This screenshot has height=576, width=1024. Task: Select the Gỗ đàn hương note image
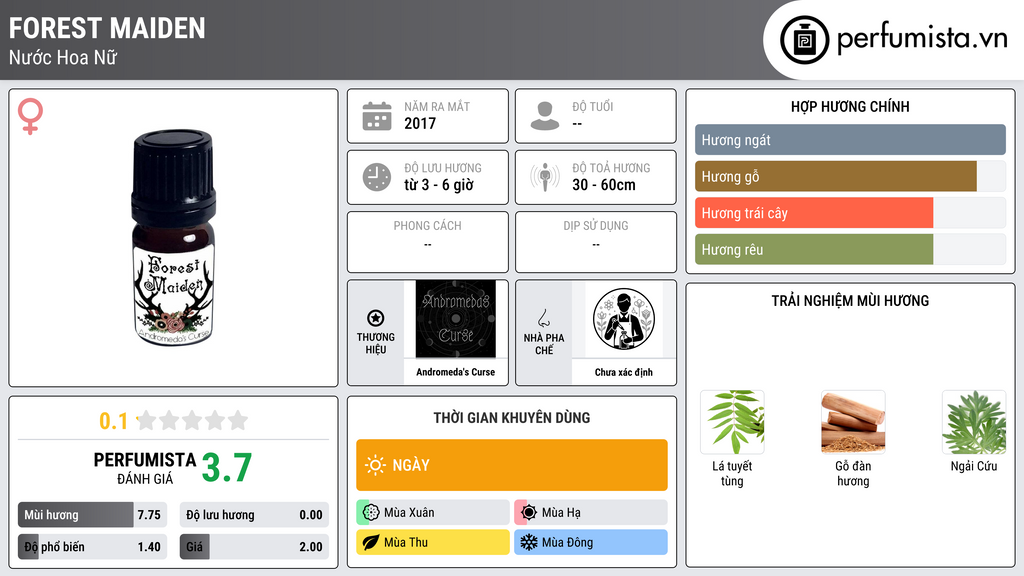tap(853, 422)
